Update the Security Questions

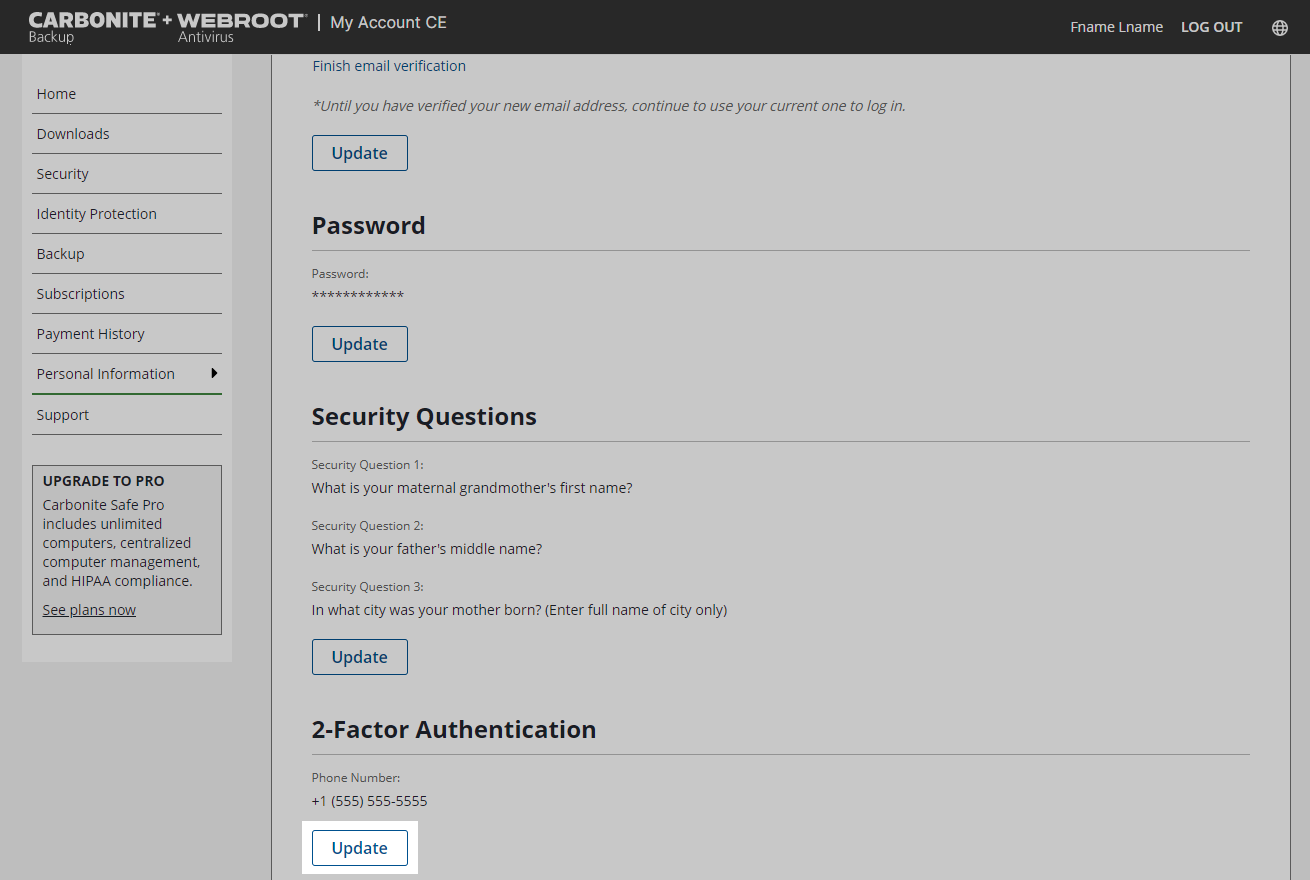[x=360, y=657]
